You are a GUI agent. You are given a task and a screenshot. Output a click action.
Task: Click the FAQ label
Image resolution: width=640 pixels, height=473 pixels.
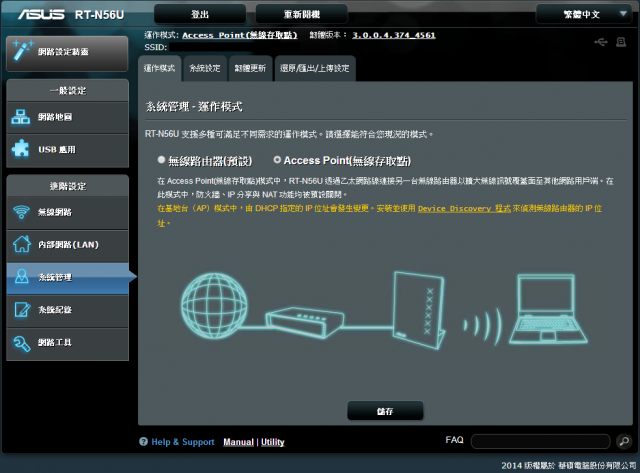pos(454,440)
